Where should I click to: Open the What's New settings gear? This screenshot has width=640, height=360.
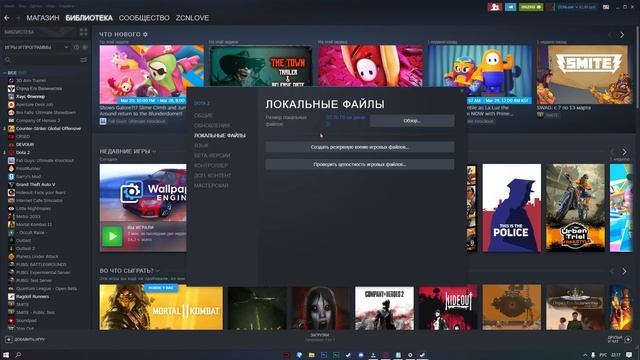click(145, 34)
